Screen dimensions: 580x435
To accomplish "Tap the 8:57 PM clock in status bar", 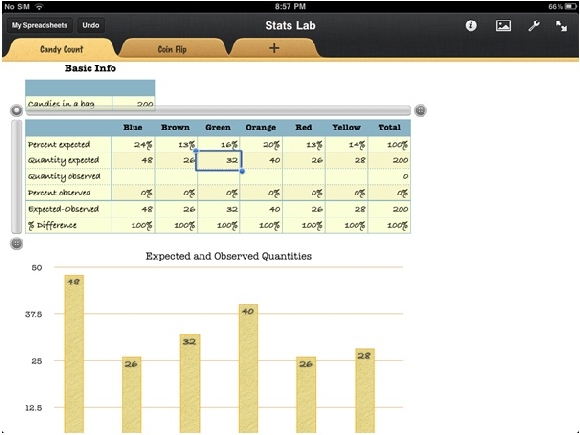I will pos(290,6).
